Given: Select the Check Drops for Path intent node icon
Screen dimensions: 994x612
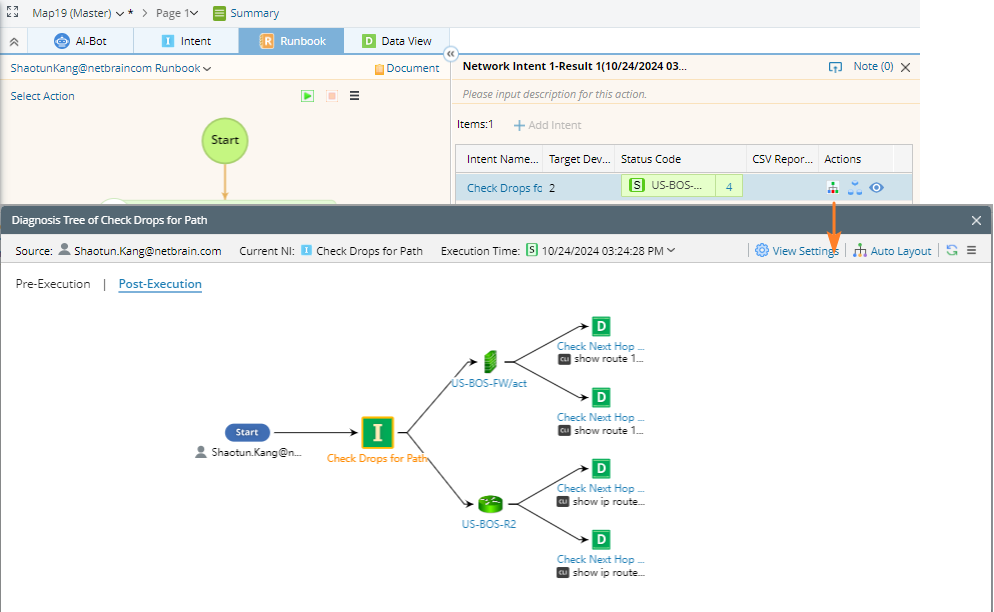Looking at the screenshot, I should [378, 433].
